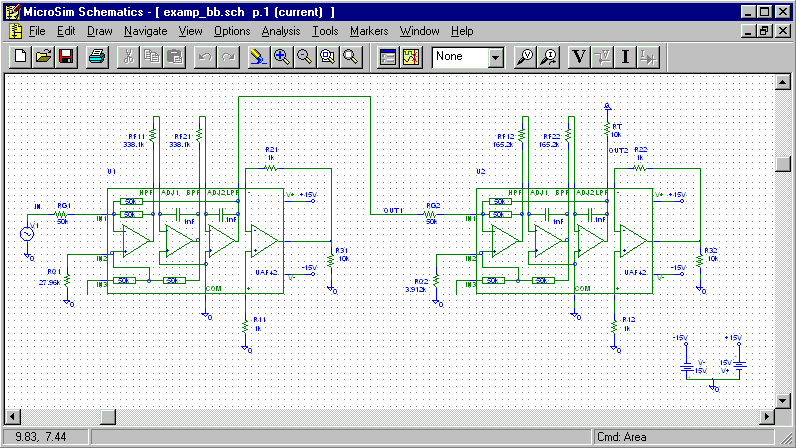
Task: Print the schematic using the printer icon
Action: pyautogui.click(x=96, y=57)
